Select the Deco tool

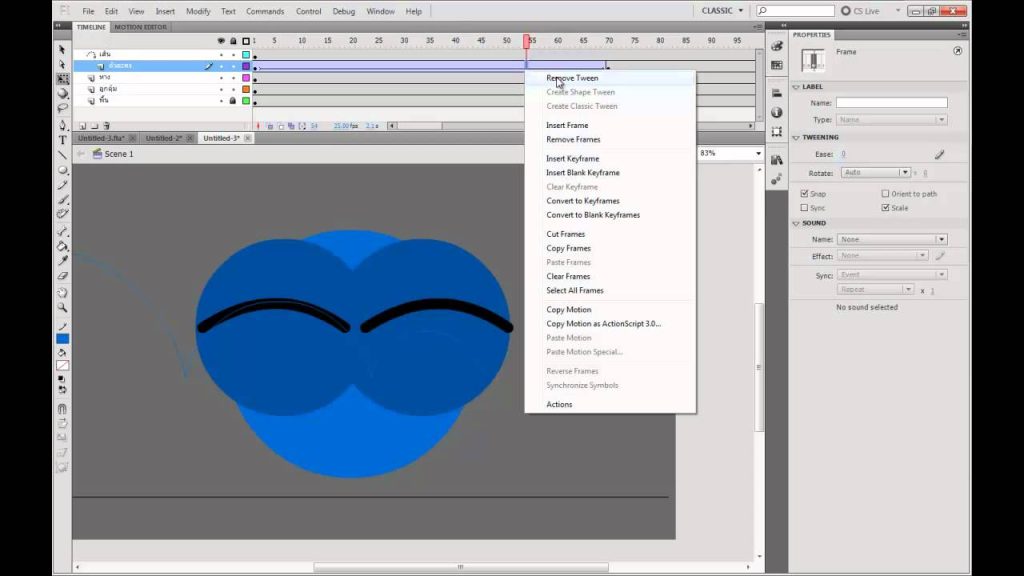pos(62,214)
